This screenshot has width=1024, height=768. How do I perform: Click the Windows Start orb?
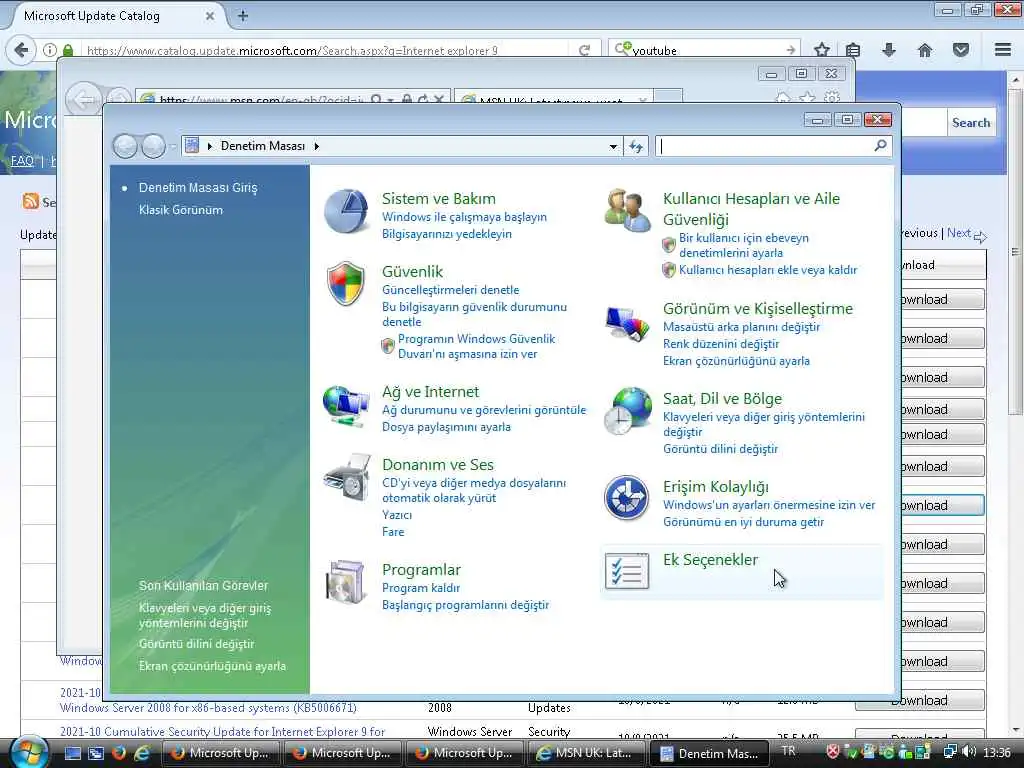point(27,752)
